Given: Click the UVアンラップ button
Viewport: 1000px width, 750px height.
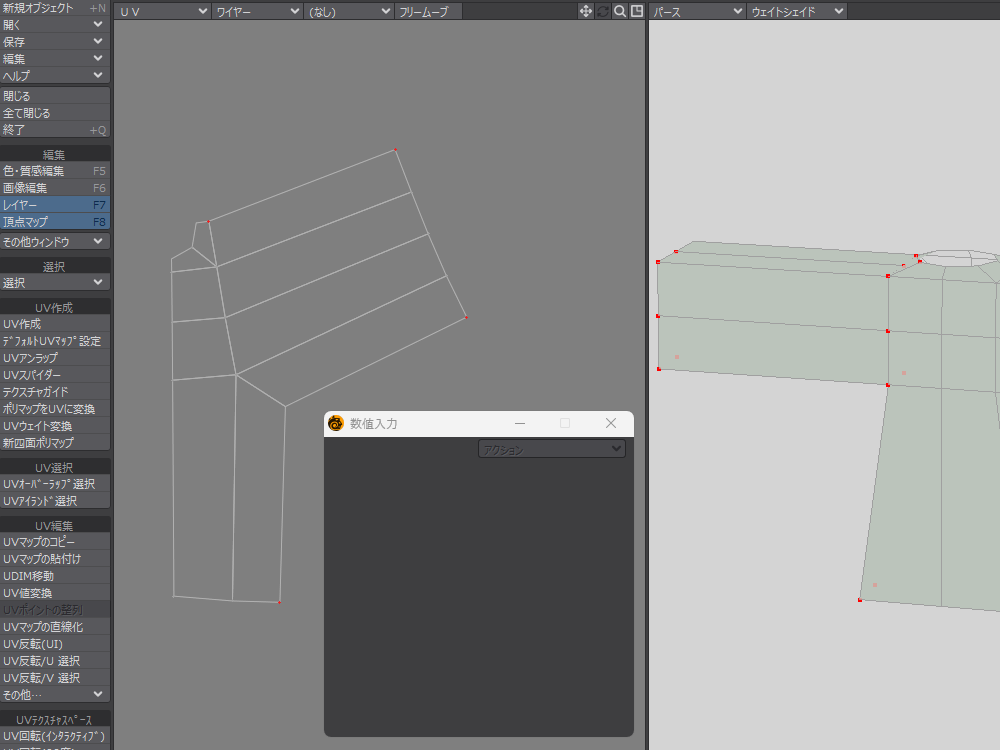Looking at the screenshot, I should (55, 358).
